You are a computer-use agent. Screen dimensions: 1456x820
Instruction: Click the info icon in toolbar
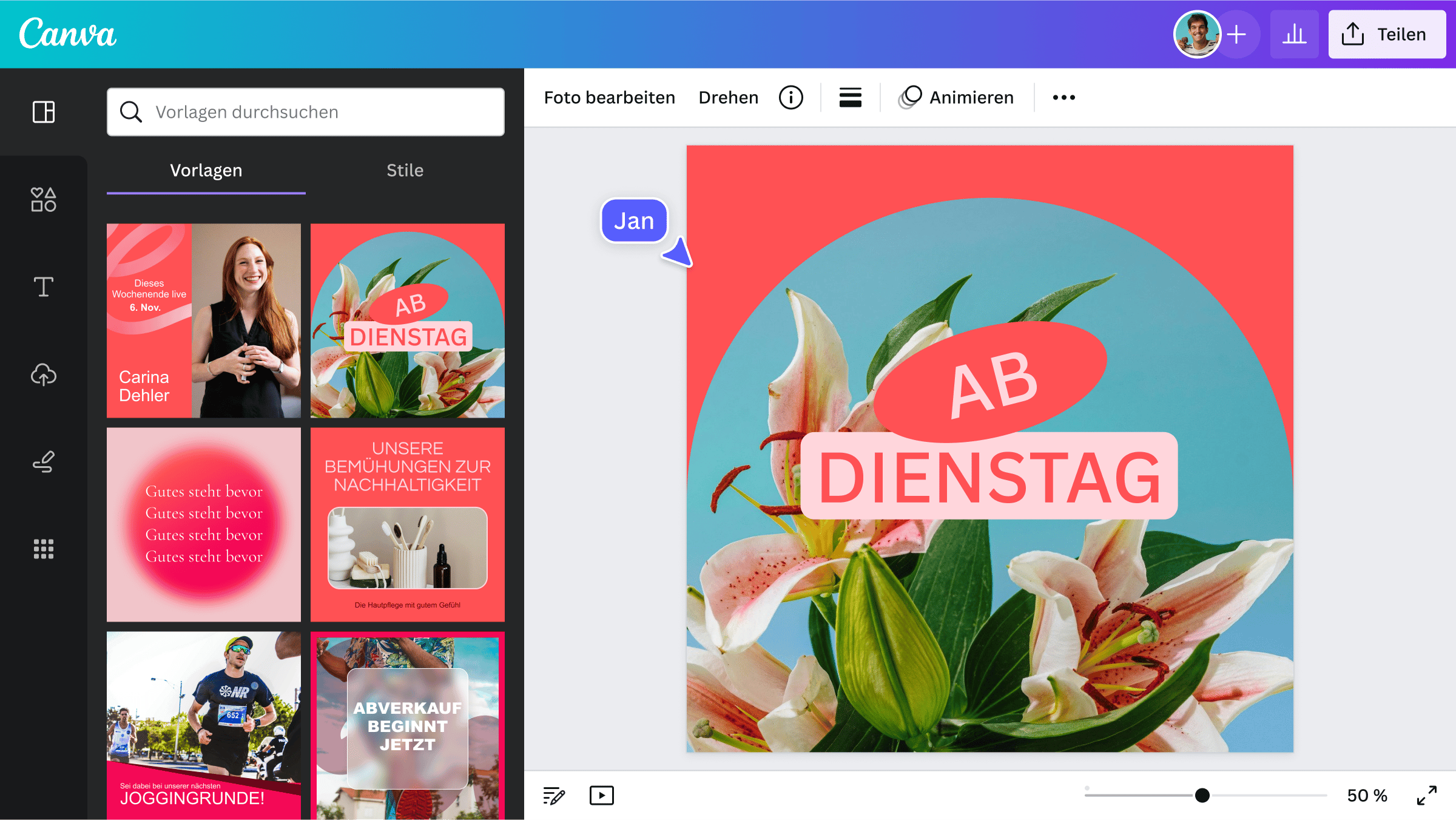pyautogui.click(x=790, y=97)
